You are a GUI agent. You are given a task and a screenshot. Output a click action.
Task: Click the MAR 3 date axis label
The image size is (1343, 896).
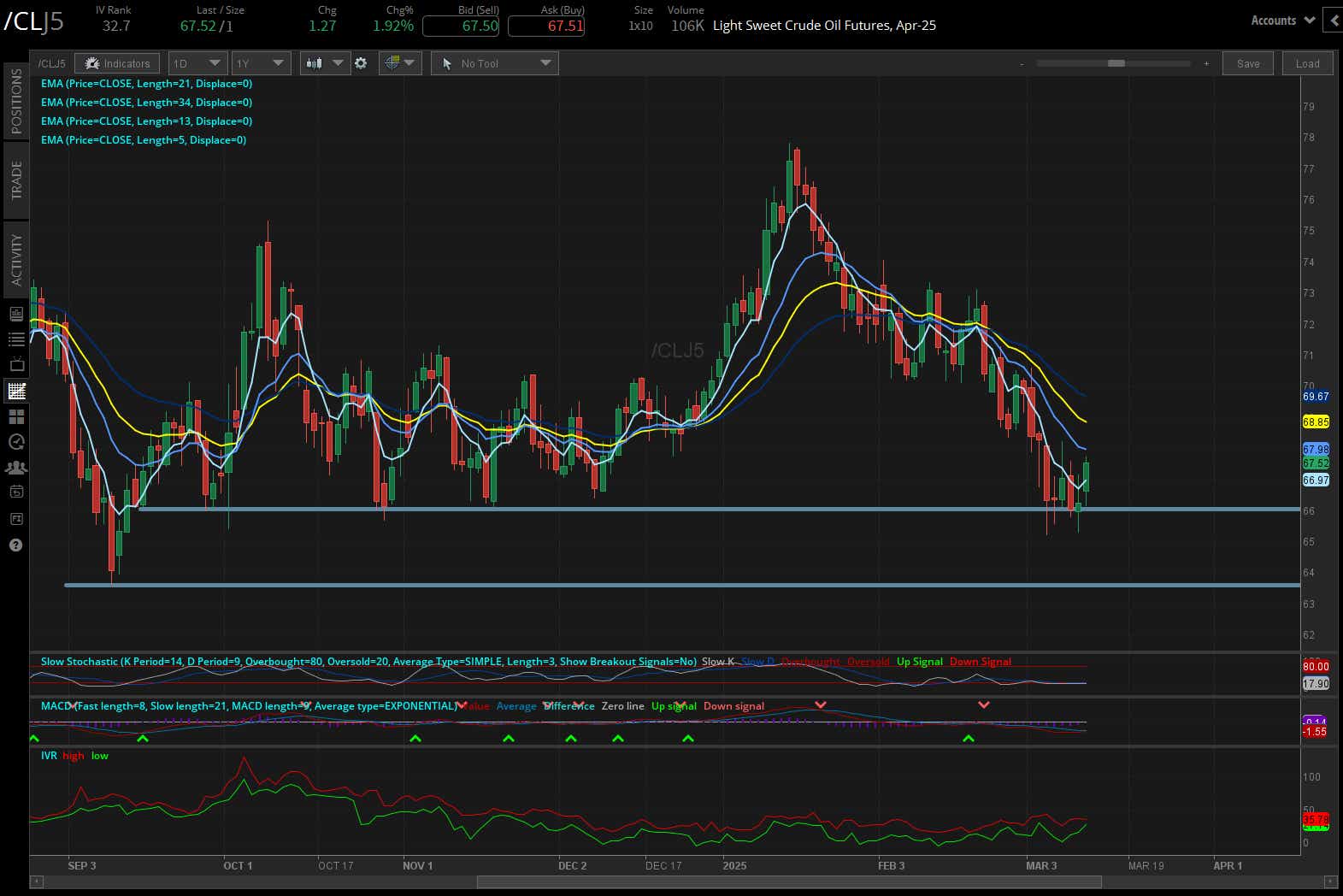[1041, 866]
